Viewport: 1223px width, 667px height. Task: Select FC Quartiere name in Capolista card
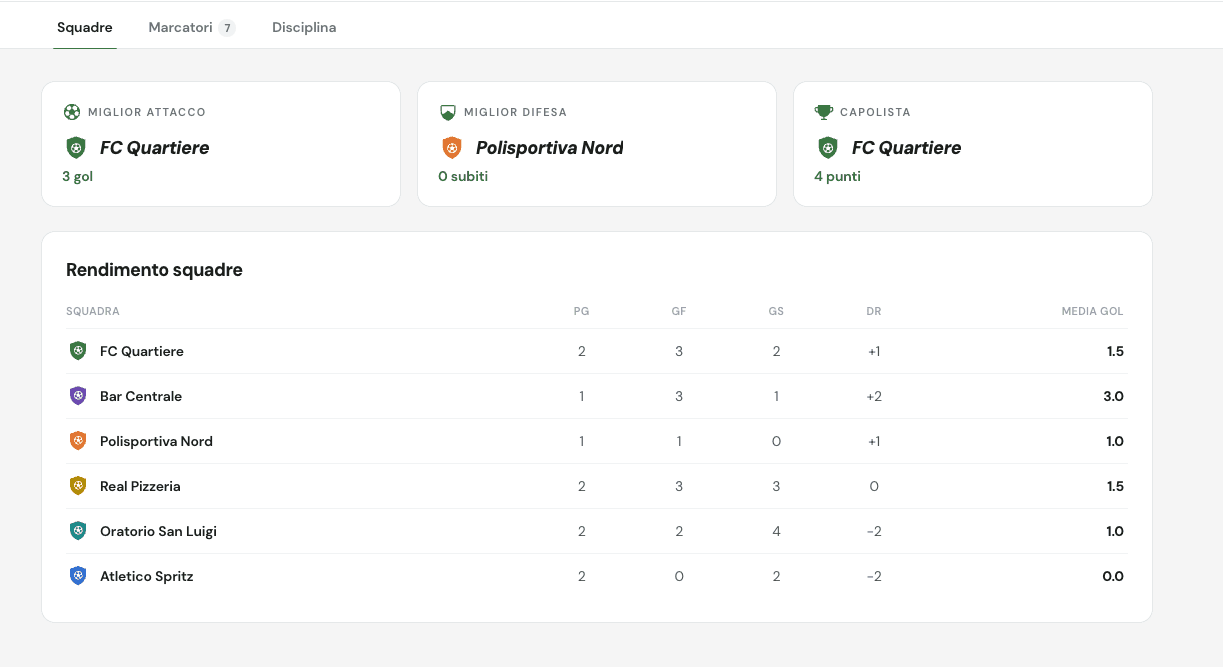coord(907,148)
